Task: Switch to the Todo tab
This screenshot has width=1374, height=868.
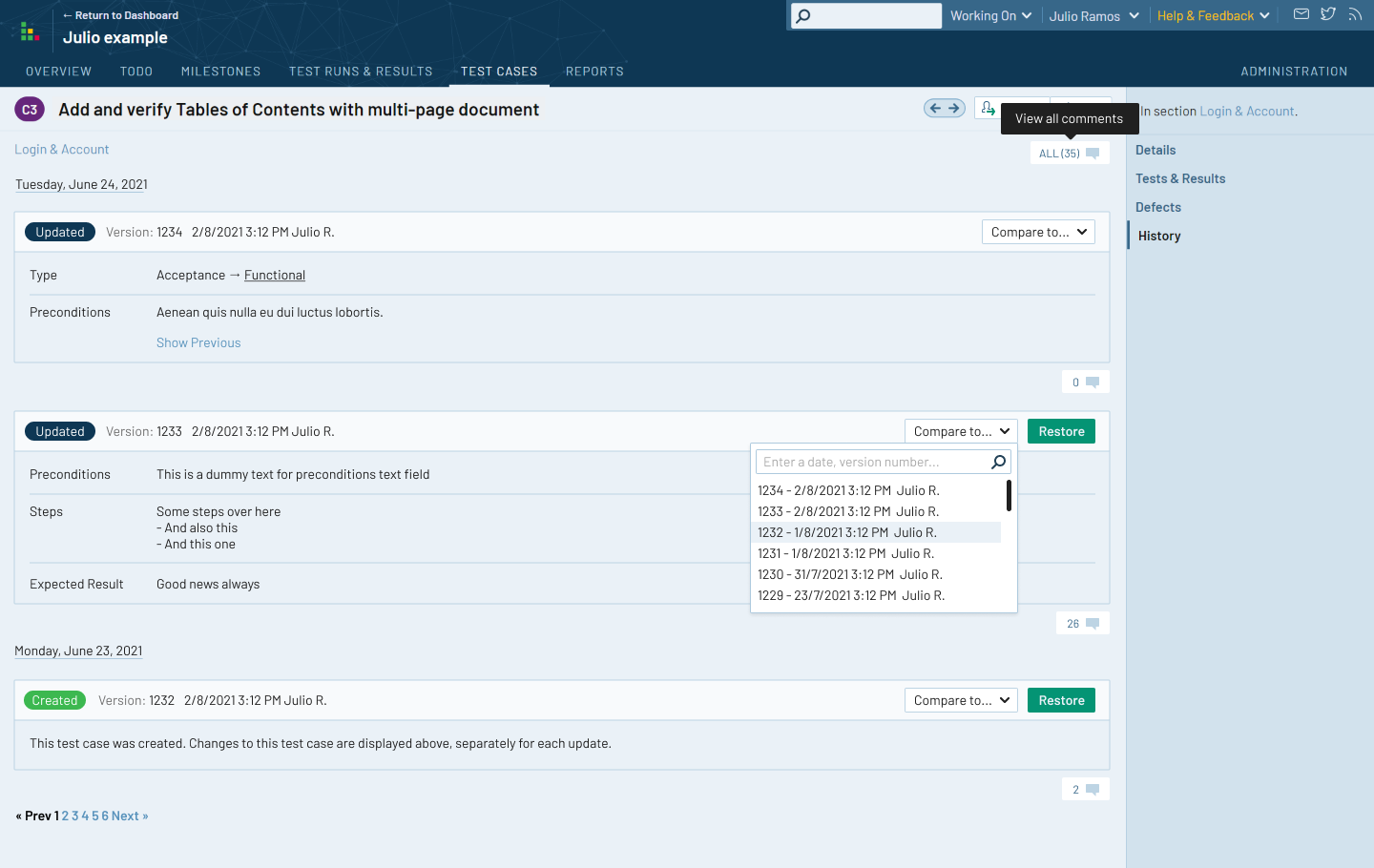Action: [x=136, y=72]
